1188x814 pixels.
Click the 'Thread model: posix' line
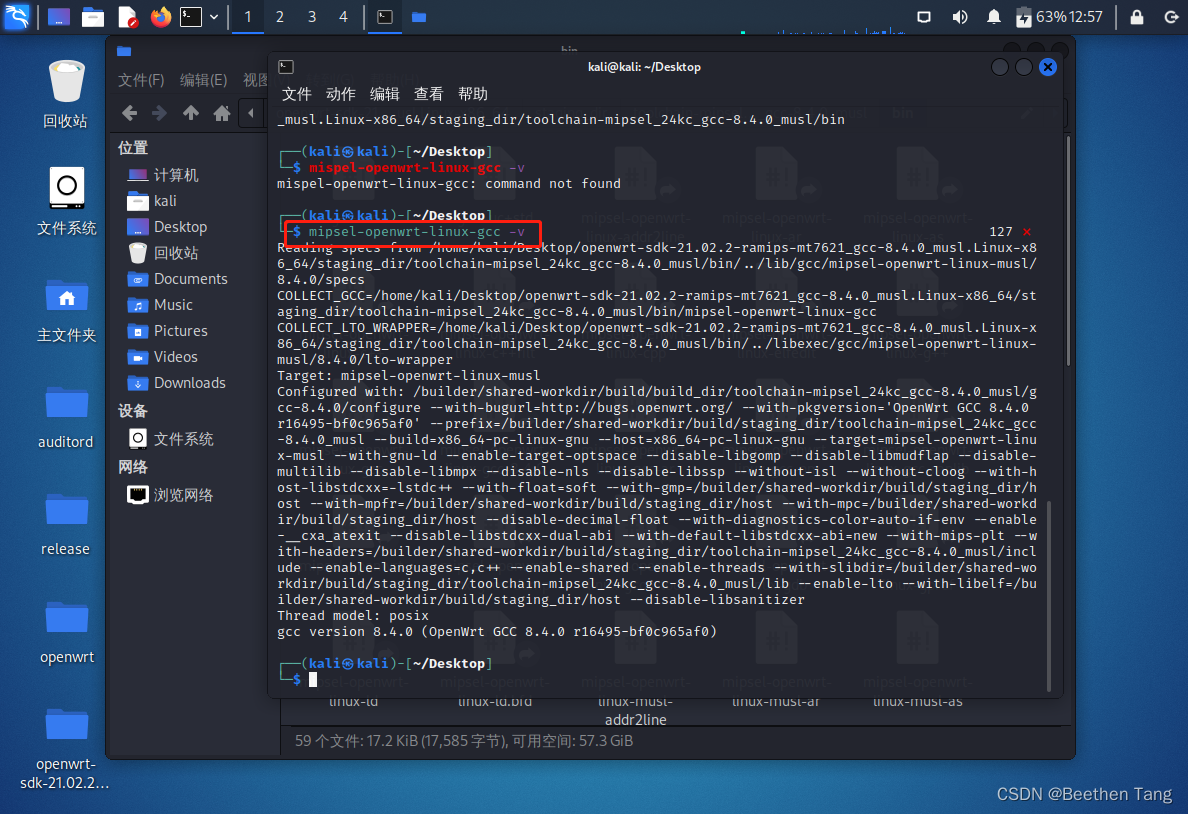pyautogui.click(x=352, y=615)
